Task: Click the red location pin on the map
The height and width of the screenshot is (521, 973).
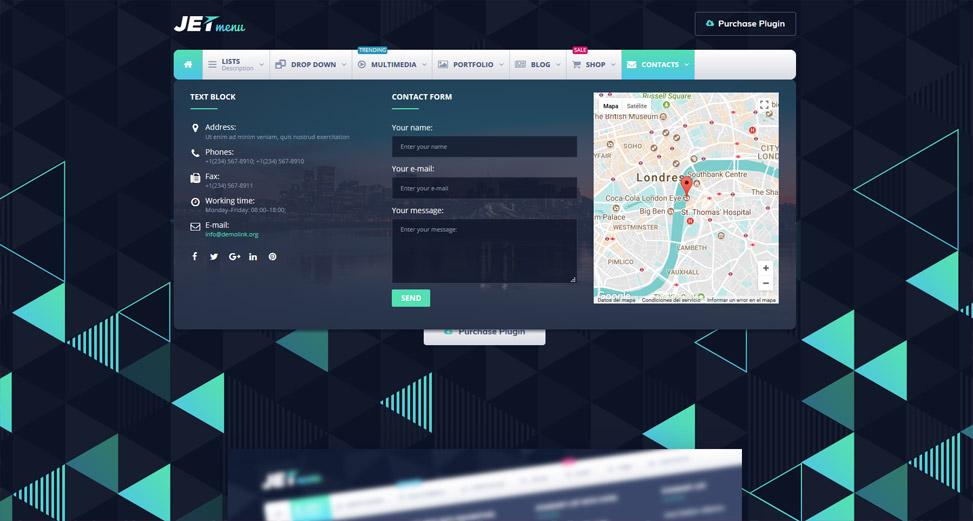Action: click(x=686, y=184)
